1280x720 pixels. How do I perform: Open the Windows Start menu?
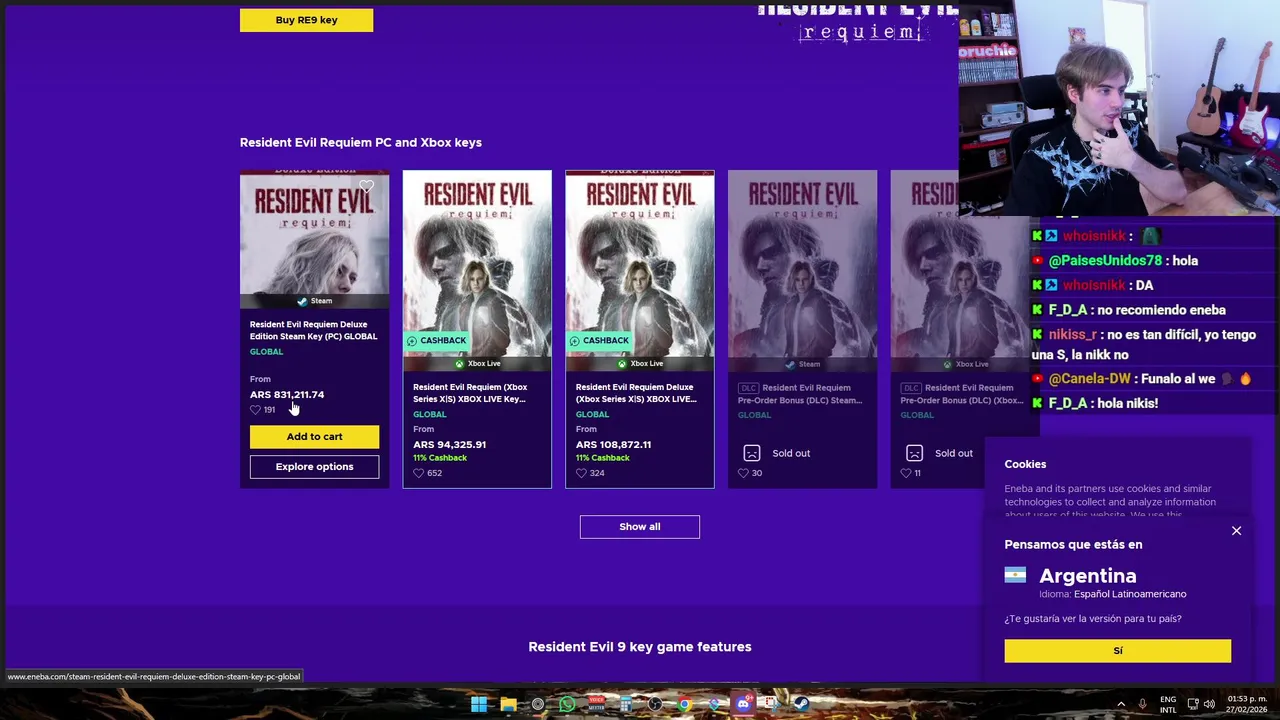click(479, 704)
